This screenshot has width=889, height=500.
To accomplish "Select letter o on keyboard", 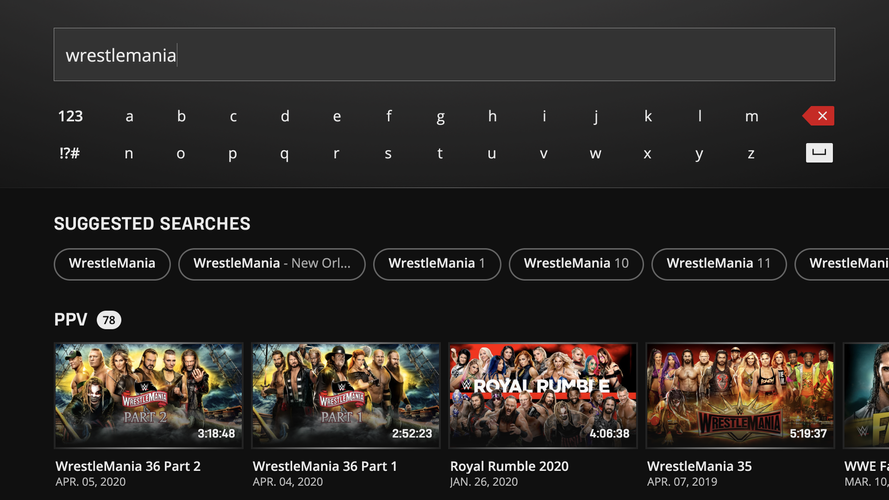I will 180,154.
